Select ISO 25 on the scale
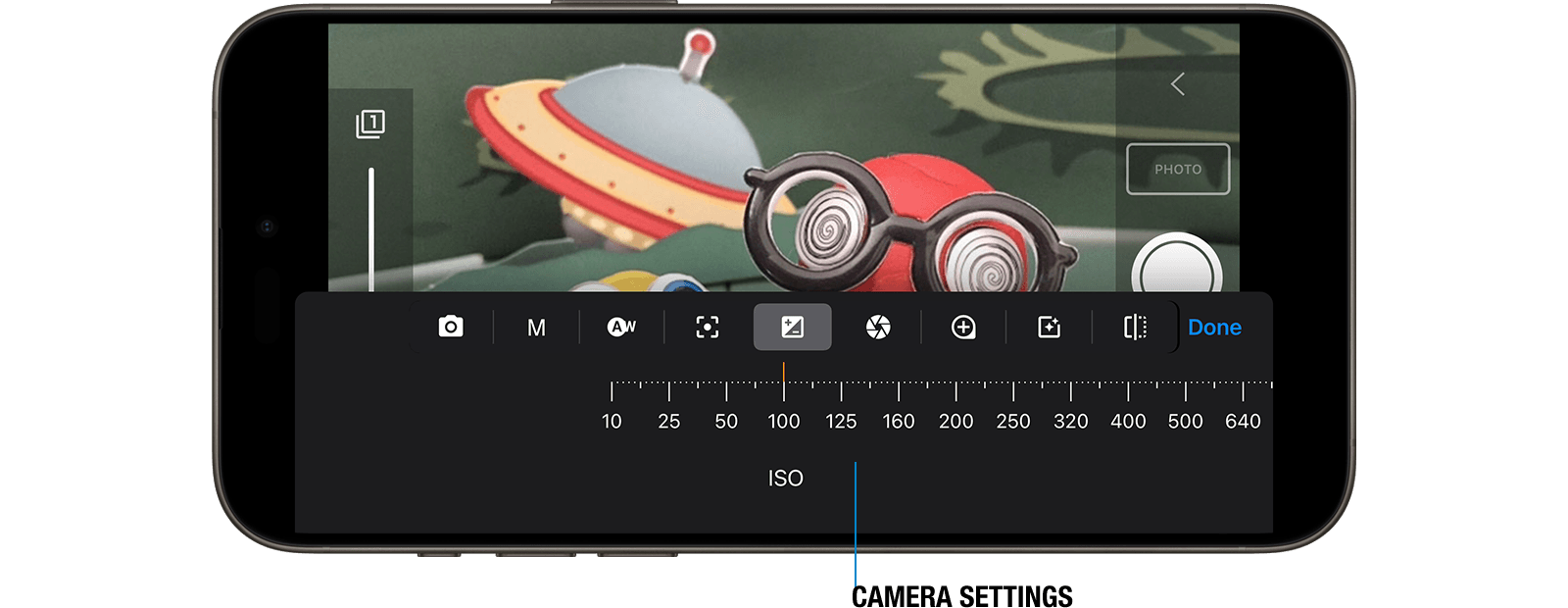The image size is (1568, 608). tap(668, 421)
